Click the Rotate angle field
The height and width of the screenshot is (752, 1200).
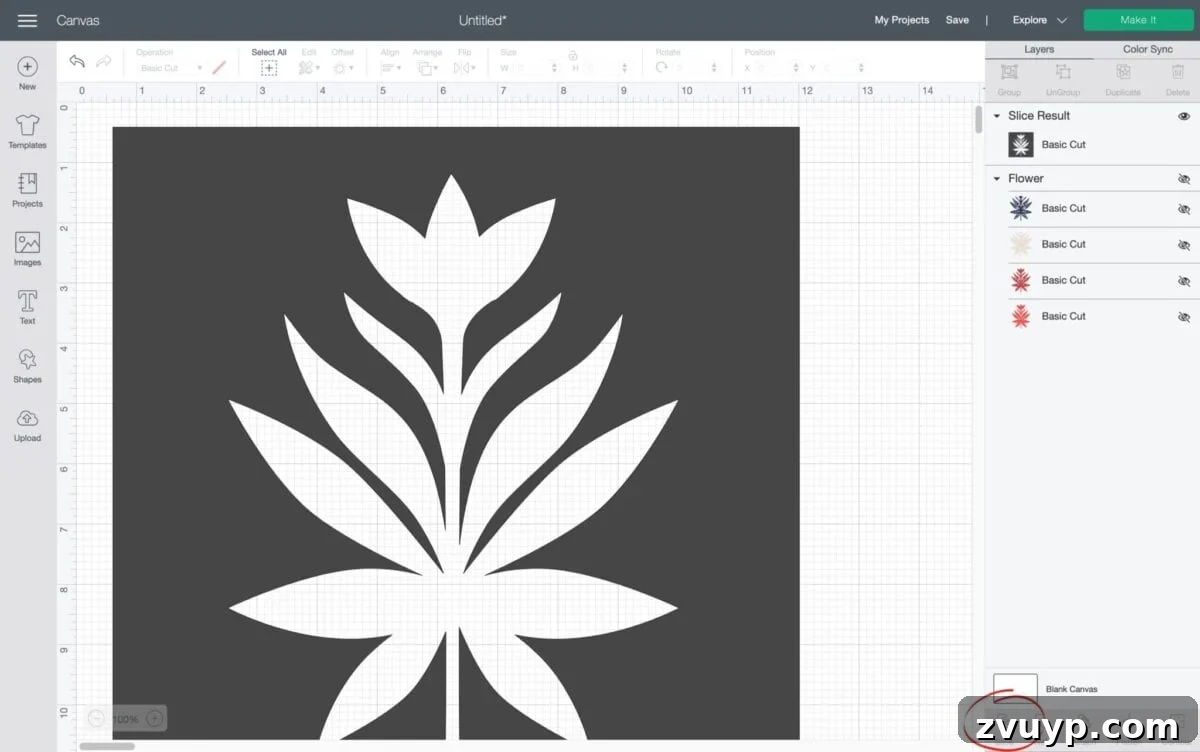click(696, 68)
